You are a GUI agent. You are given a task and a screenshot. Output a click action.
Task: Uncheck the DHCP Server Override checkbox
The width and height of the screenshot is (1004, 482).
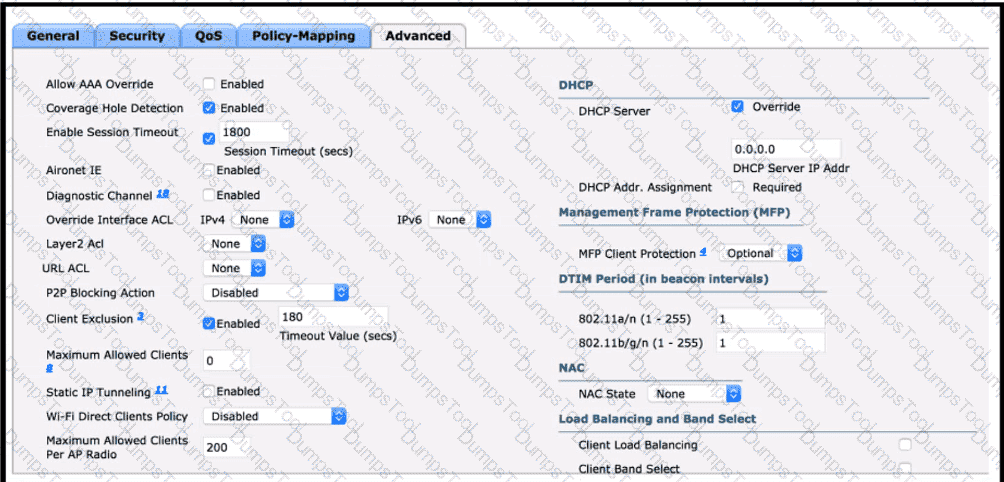point(737,106)
